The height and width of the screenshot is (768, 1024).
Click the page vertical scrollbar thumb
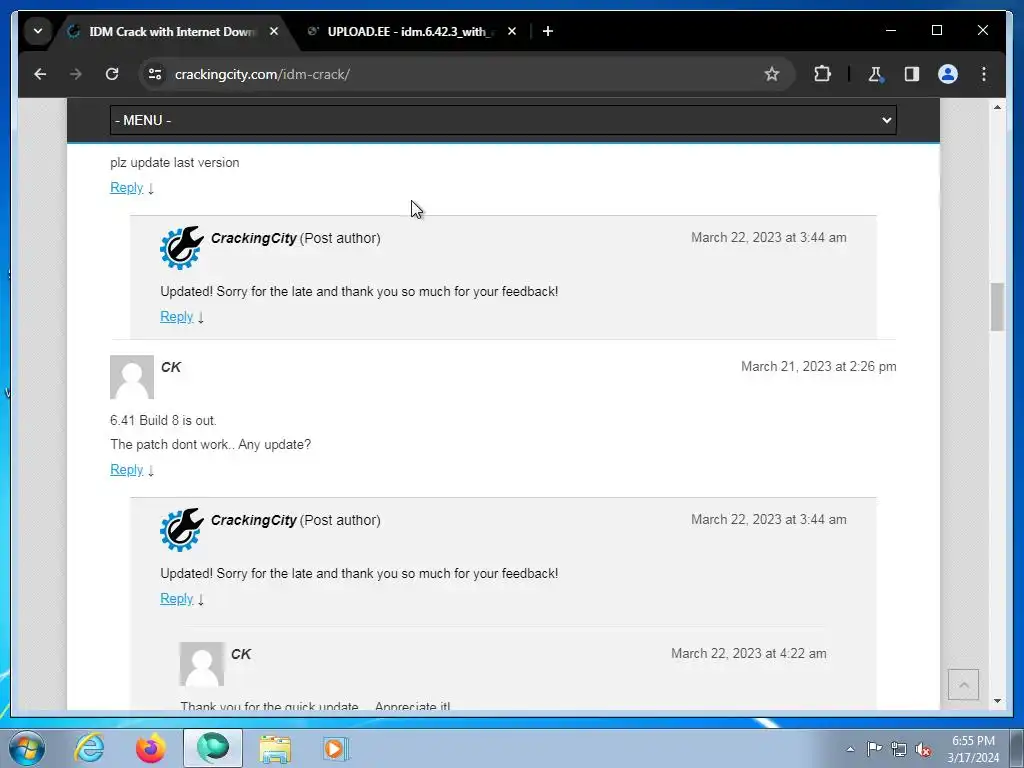[x=997, y=307]
